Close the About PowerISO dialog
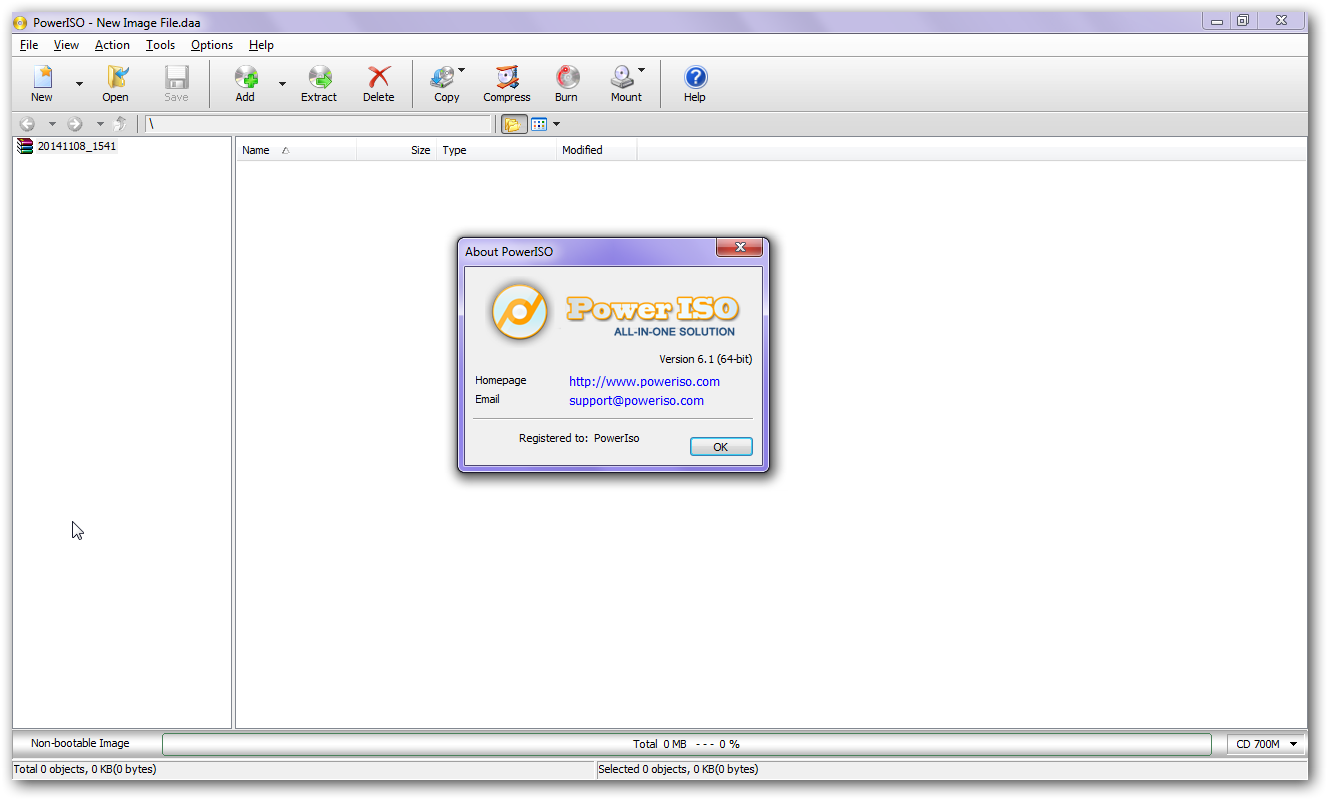 (741, 247)
